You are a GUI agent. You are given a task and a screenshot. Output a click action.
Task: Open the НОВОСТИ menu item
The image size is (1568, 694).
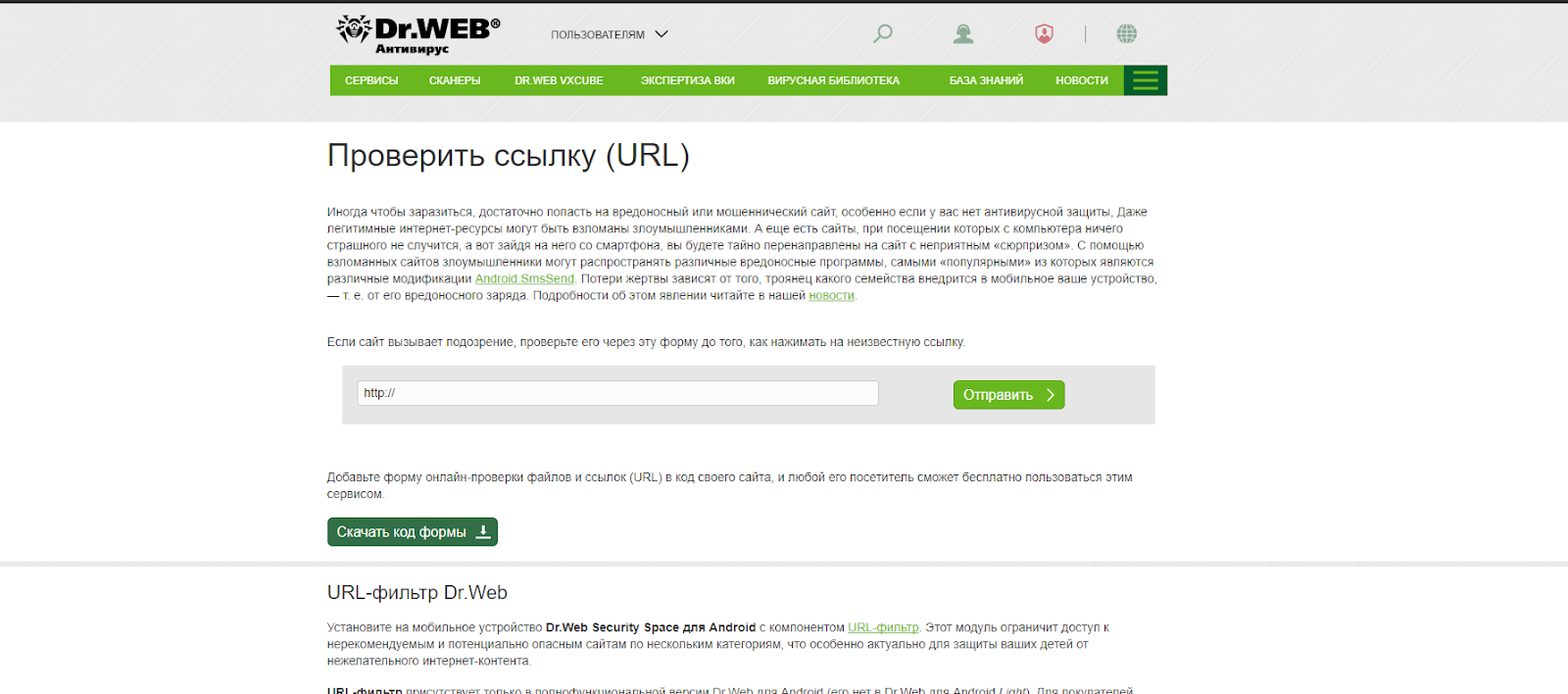click(1081, 80)
